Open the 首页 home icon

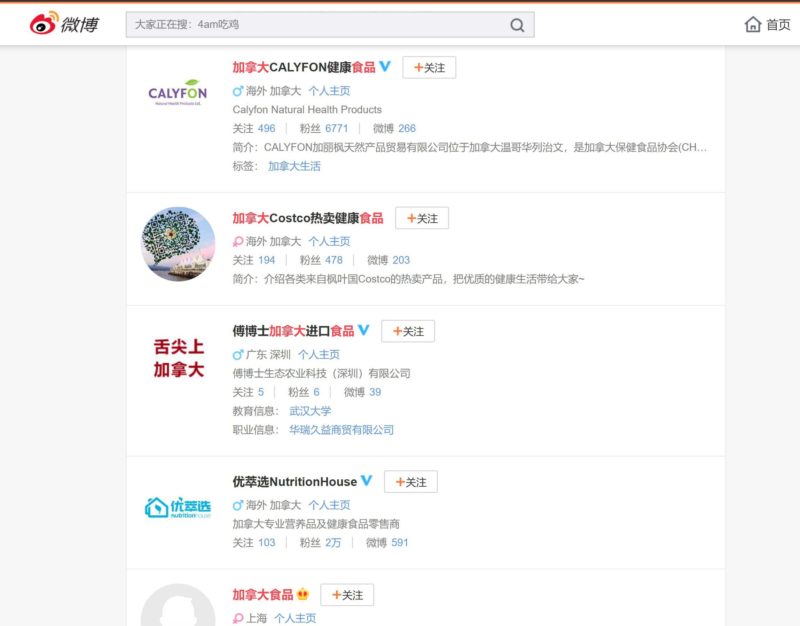[753, 24]
